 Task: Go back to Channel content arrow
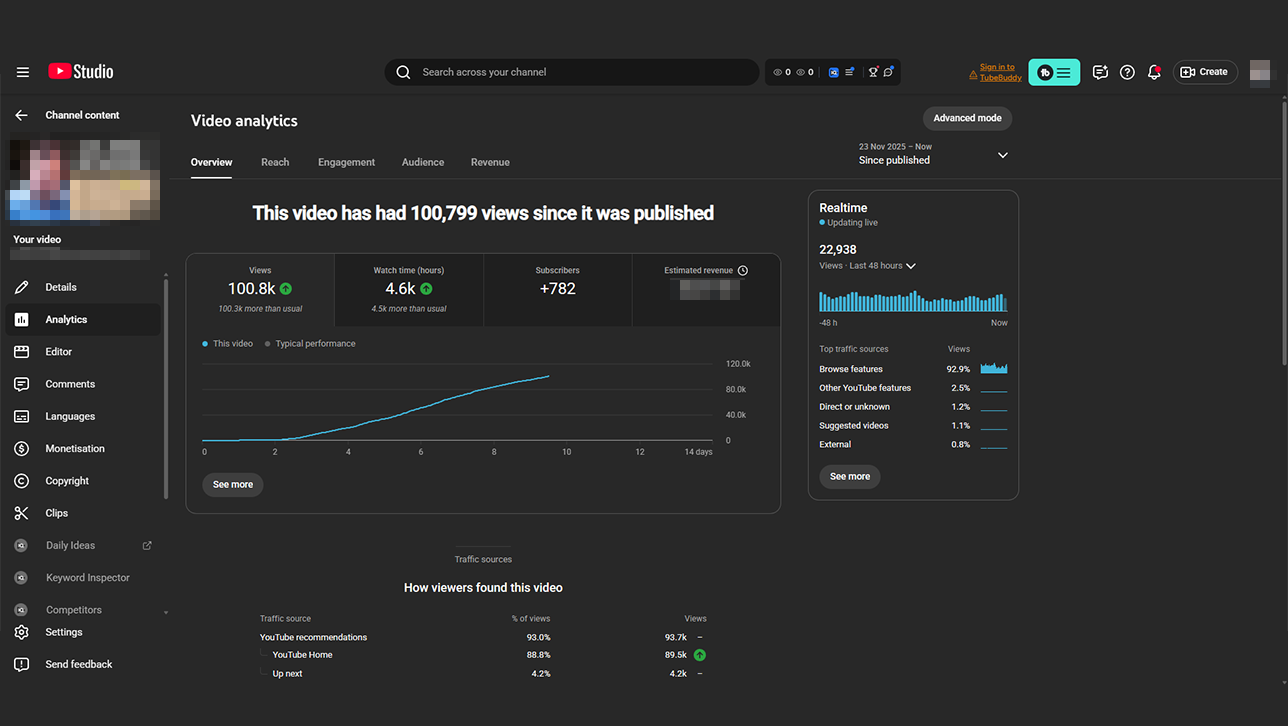[x=22, y=115]
